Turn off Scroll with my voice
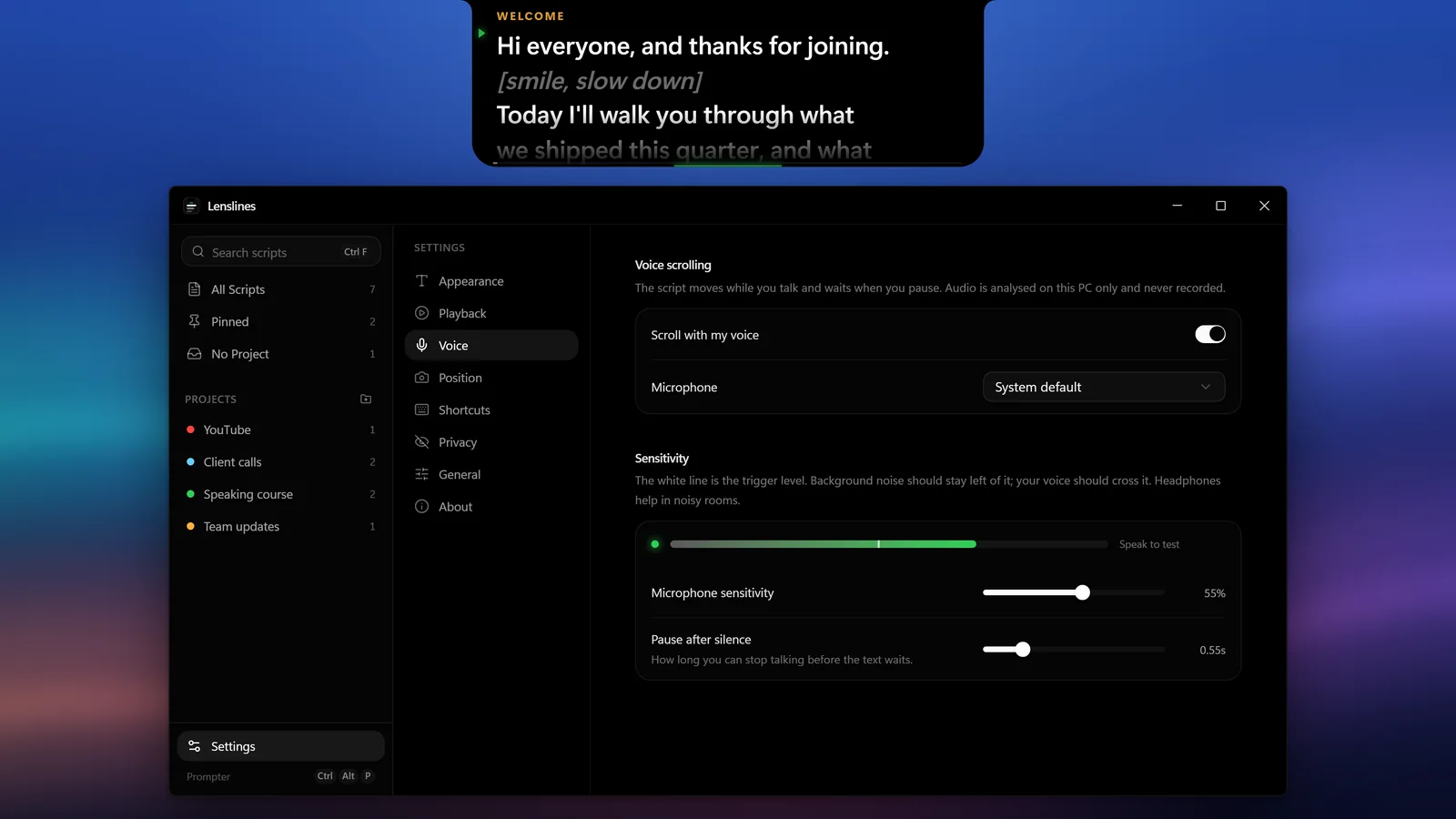The image size is (1456, 819). tap(1210, 334)
